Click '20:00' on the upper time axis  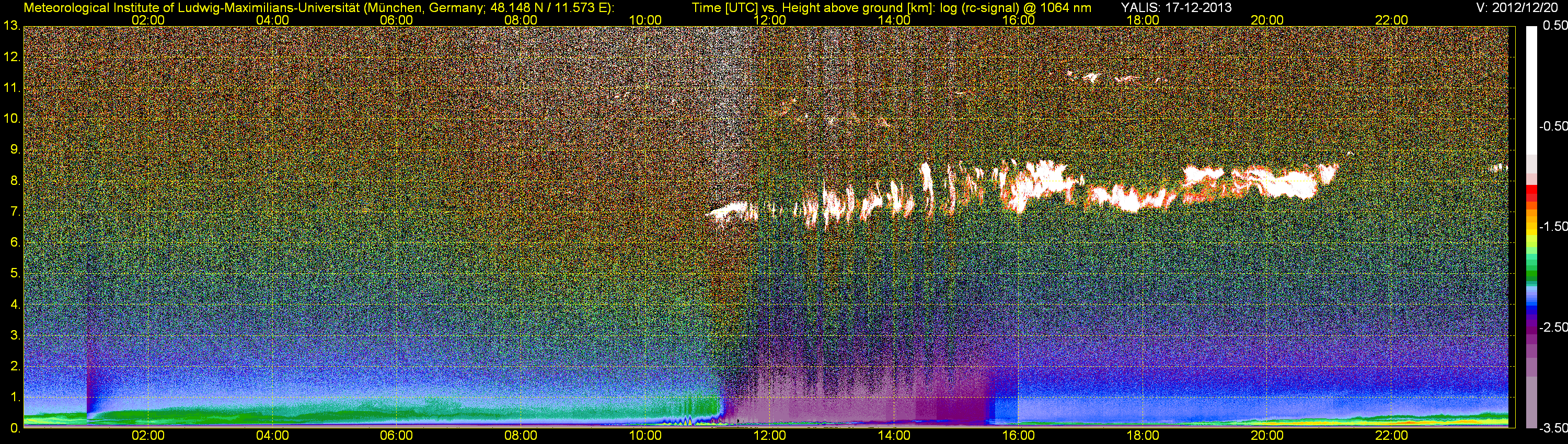click(1267, 20)
